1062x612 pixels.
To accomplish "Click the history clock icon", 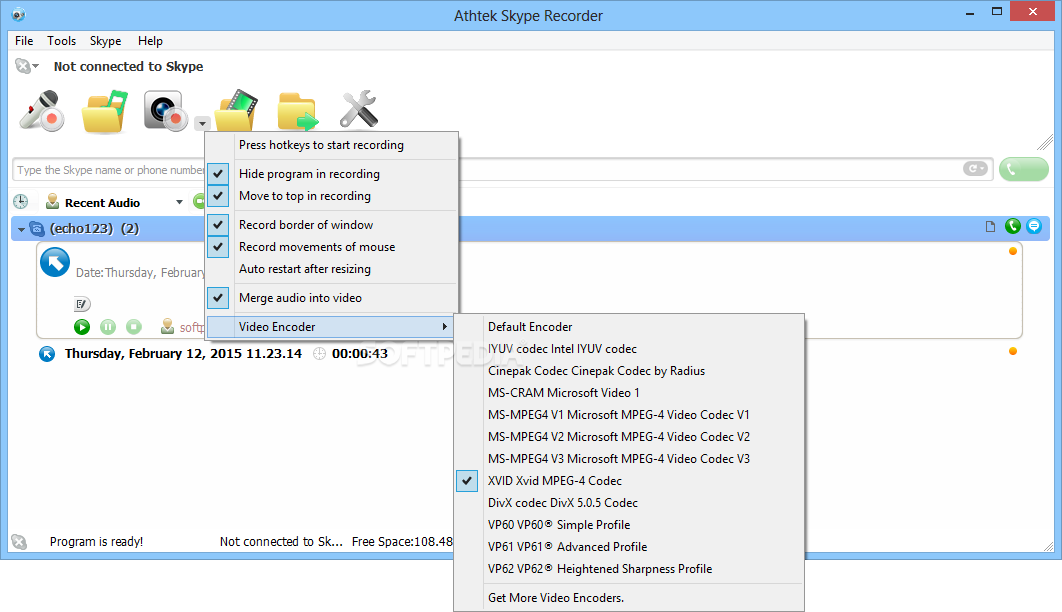I will (x=21, y=202).
